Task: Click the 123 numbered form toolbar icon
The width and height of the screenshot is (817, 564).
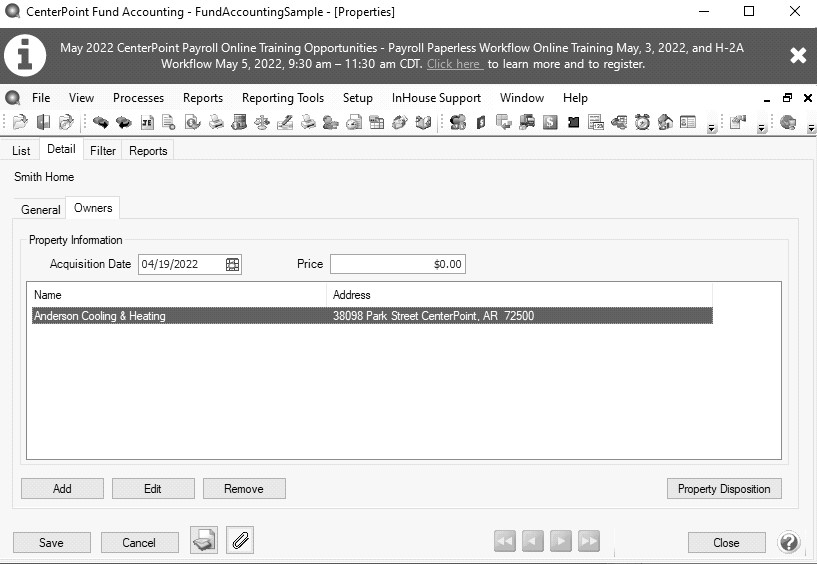Action: point(596,122)
